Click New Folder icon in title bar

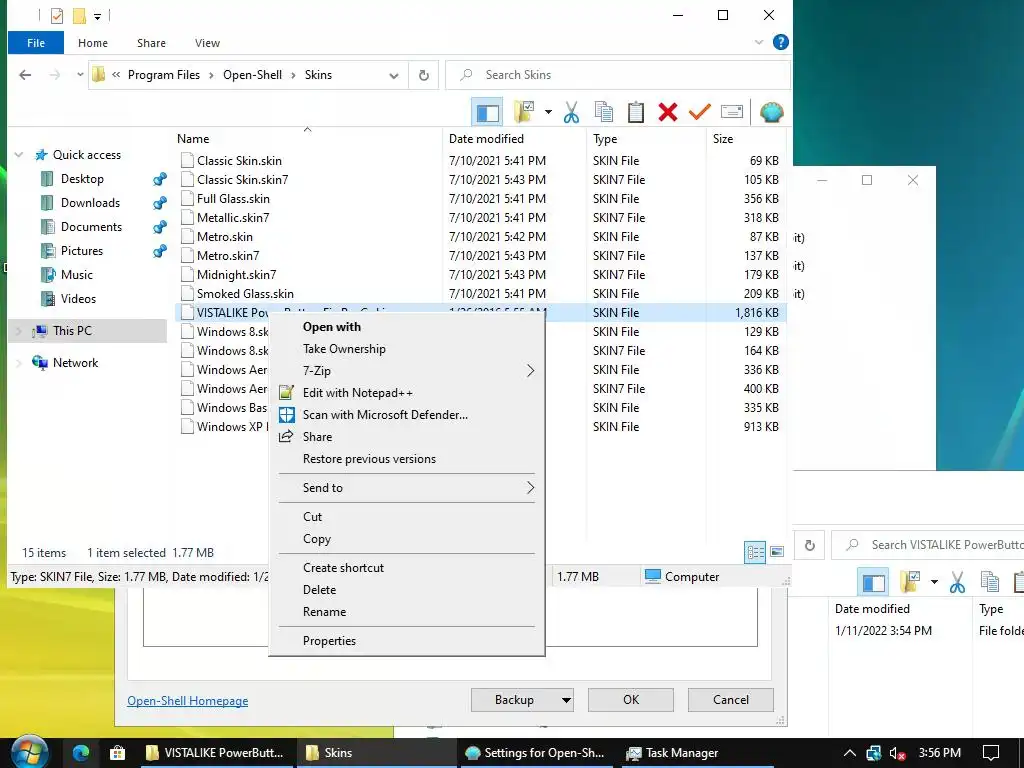79,15
